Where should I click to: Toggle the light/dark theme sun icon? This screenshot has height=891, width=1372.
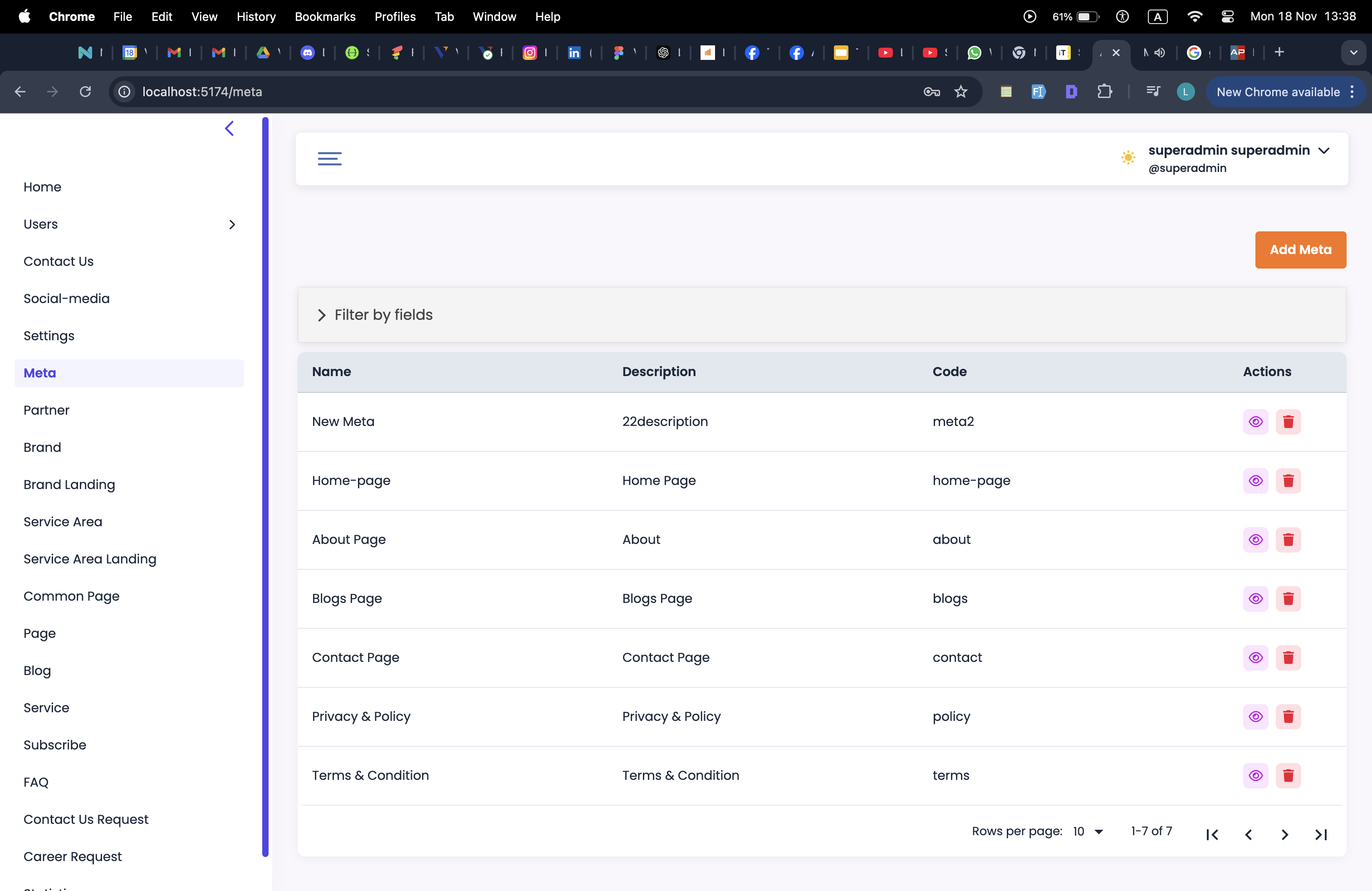tap(1128, 157)
